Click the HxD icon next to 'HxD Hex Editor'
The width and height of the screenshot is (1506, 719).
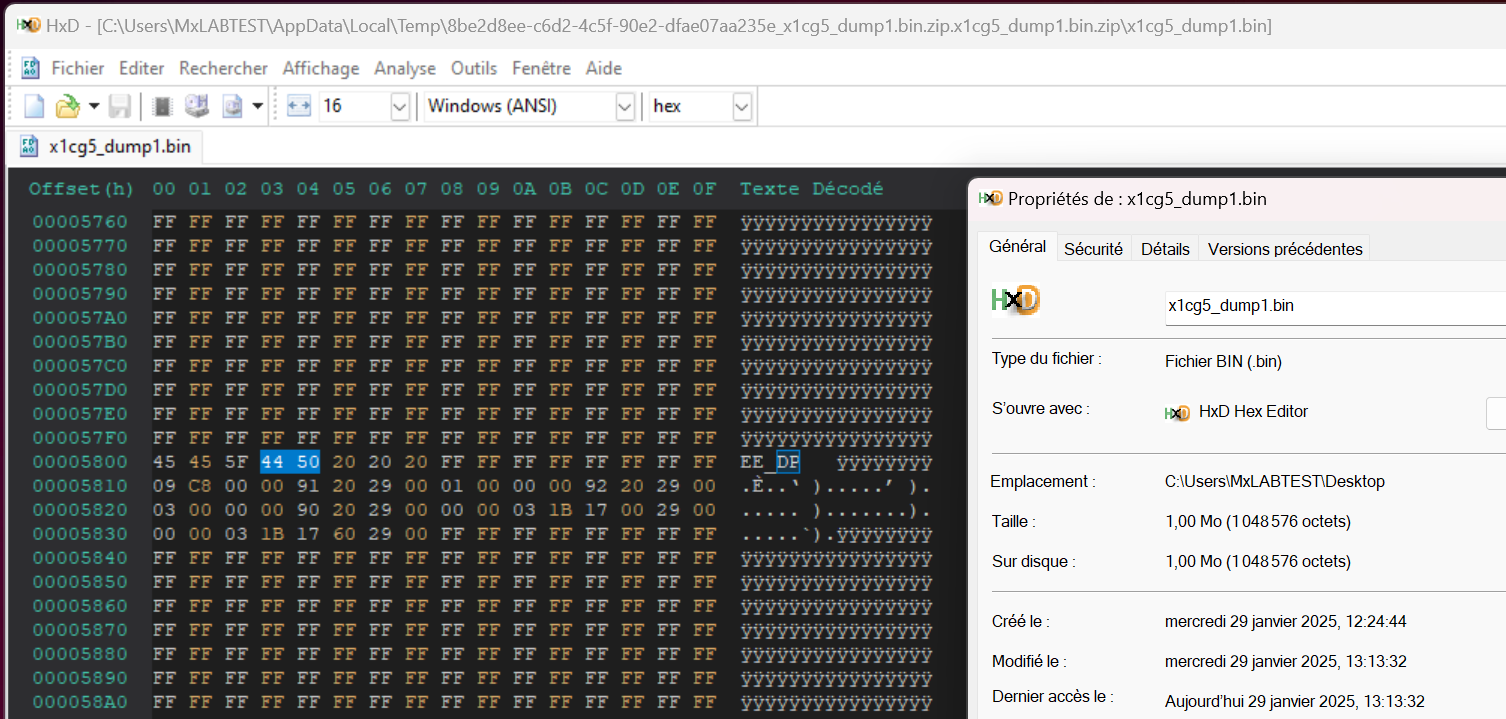click(x=1178, y=412)
